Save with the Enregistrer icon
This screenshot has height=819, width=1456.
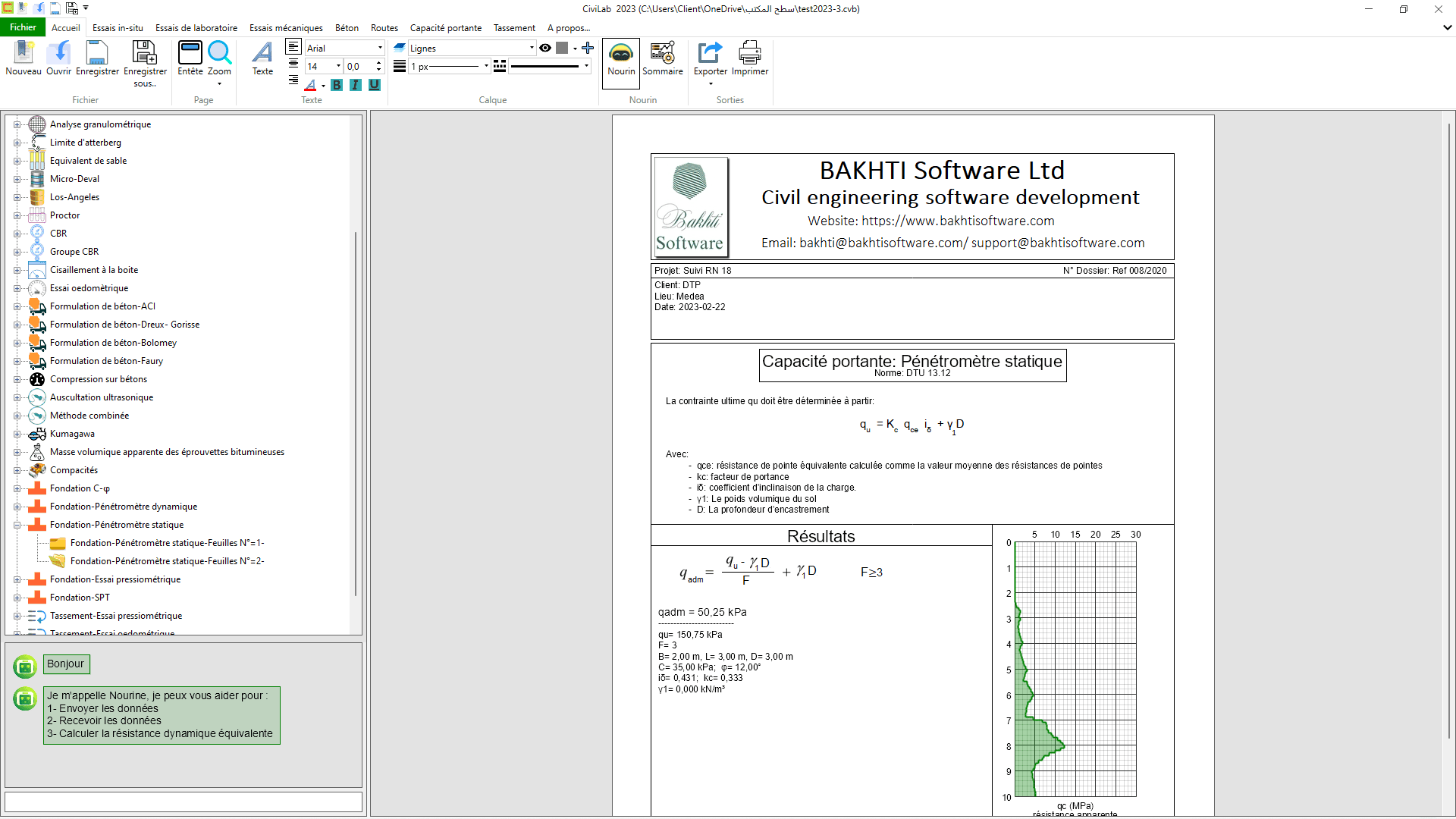[97, 59]
